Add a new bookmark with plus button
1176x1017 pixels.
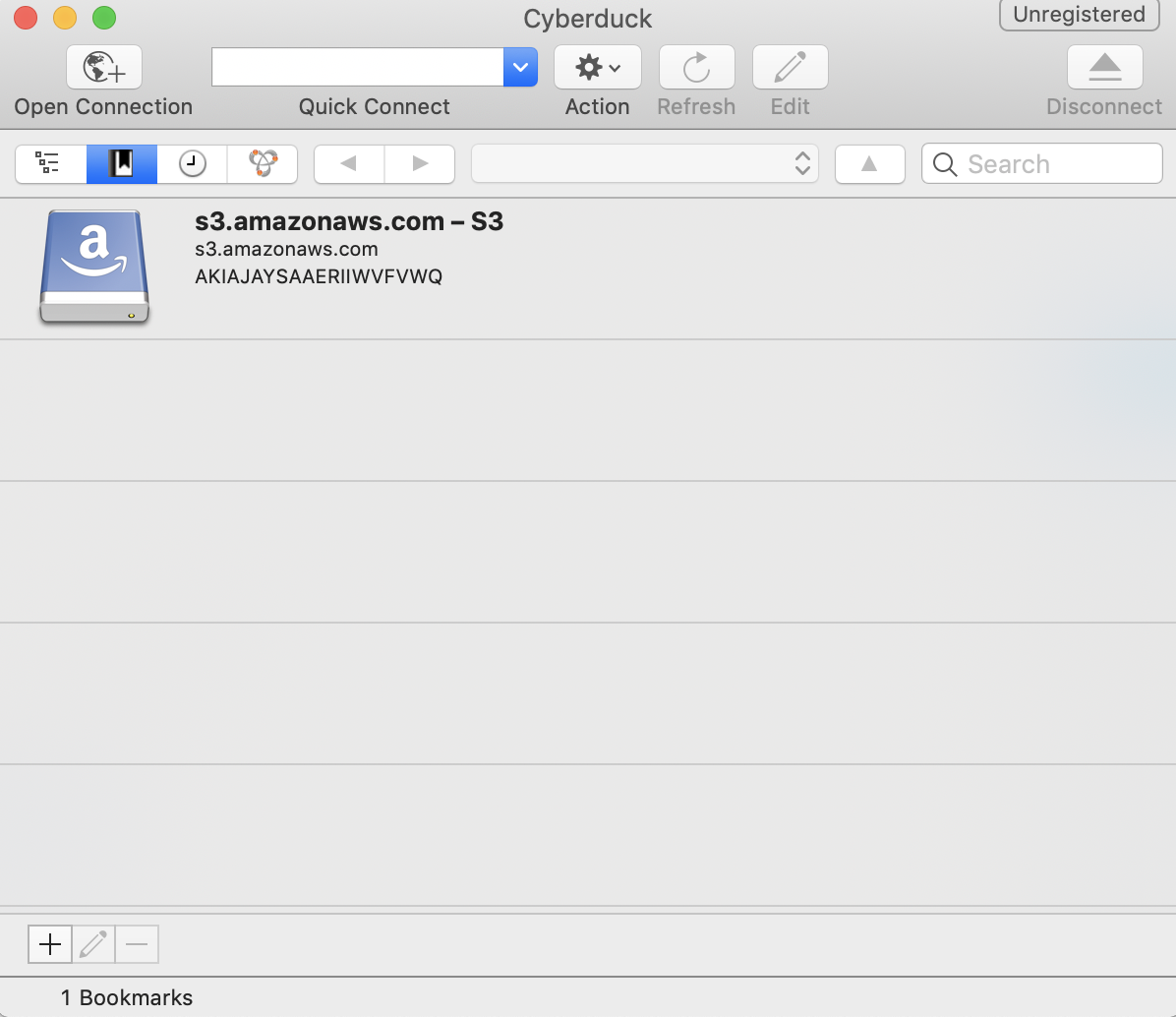[x=50, y=944]
